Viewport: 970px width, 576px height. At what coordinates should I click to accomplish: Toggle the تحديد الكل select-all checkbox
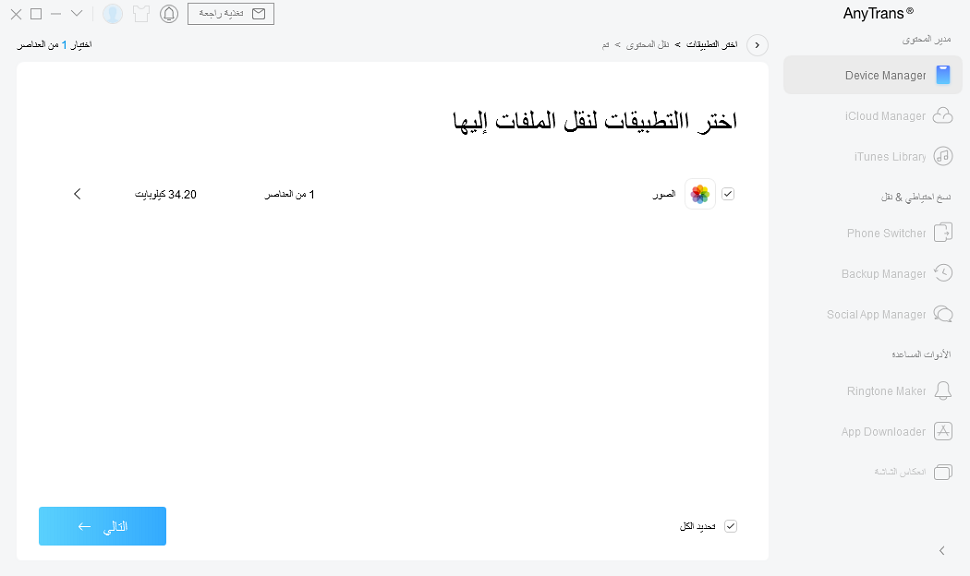tap(731, 527)
